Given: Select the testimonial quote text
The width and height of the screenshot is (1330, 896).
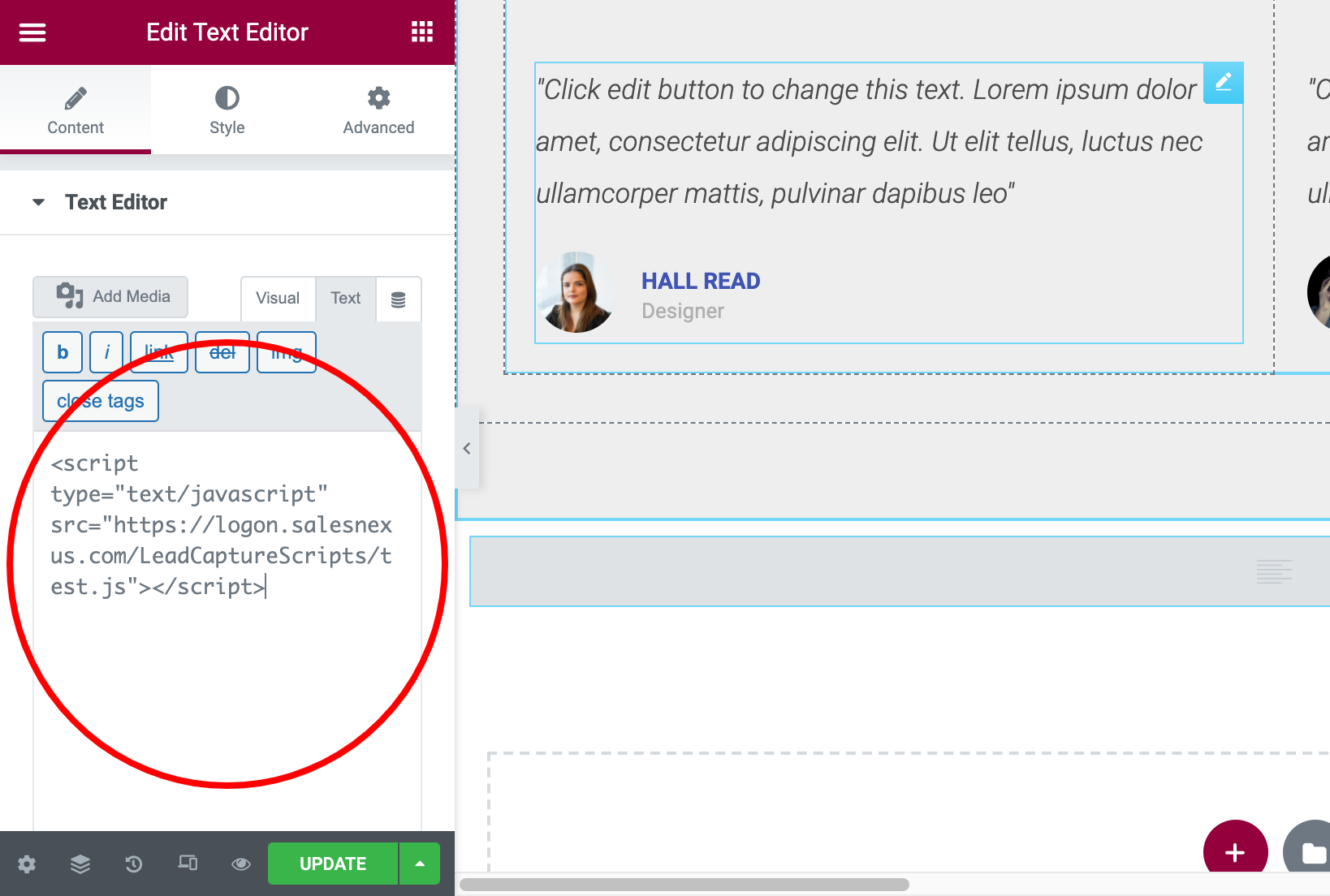Looking at the screenshot, I should [869, 141].
